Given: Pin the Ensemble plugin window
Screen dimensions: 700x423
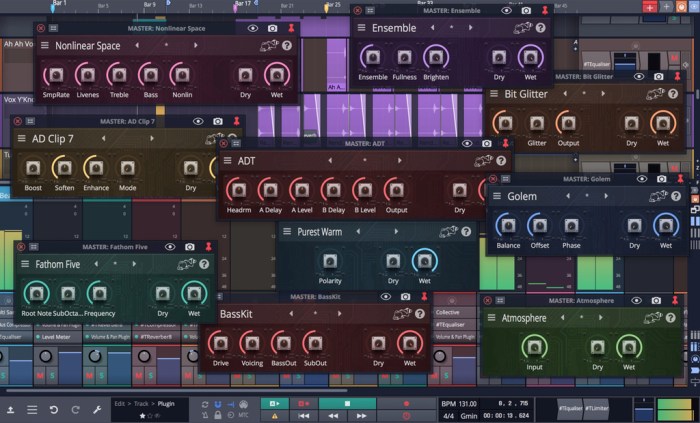Looking at the screenshot, I should point(545,11).
